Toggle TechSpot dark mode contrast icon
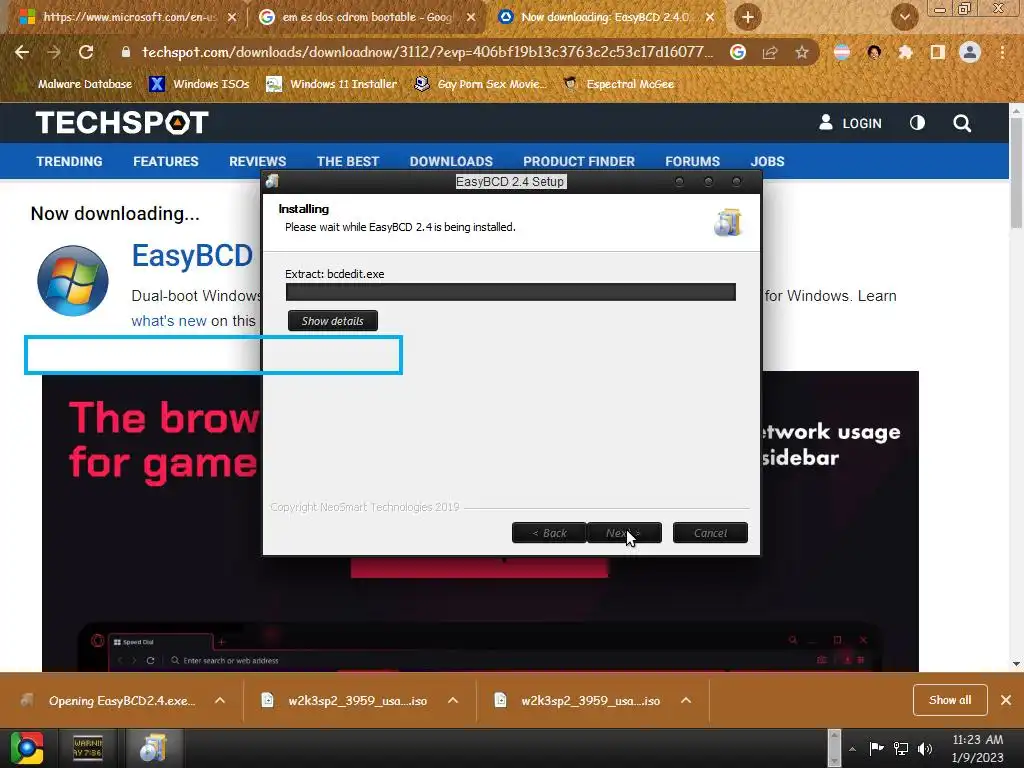This screenshot has height=768, width=1024. click(917, 123)
